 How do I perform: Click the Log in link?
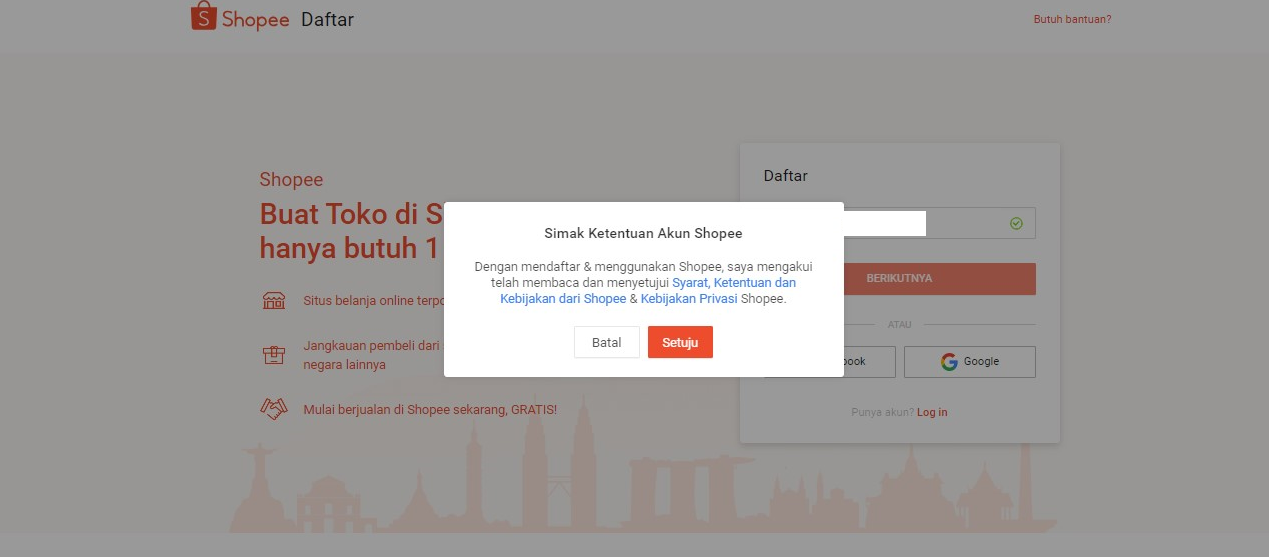click(932, 412)
